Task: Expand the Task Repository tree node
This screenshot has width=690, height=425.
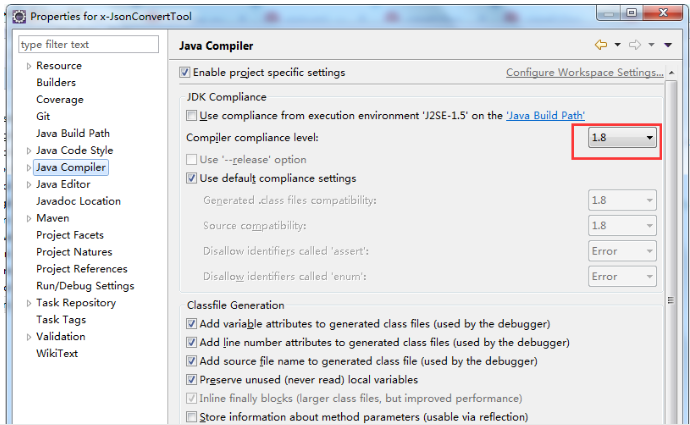Action: point(29,303)
